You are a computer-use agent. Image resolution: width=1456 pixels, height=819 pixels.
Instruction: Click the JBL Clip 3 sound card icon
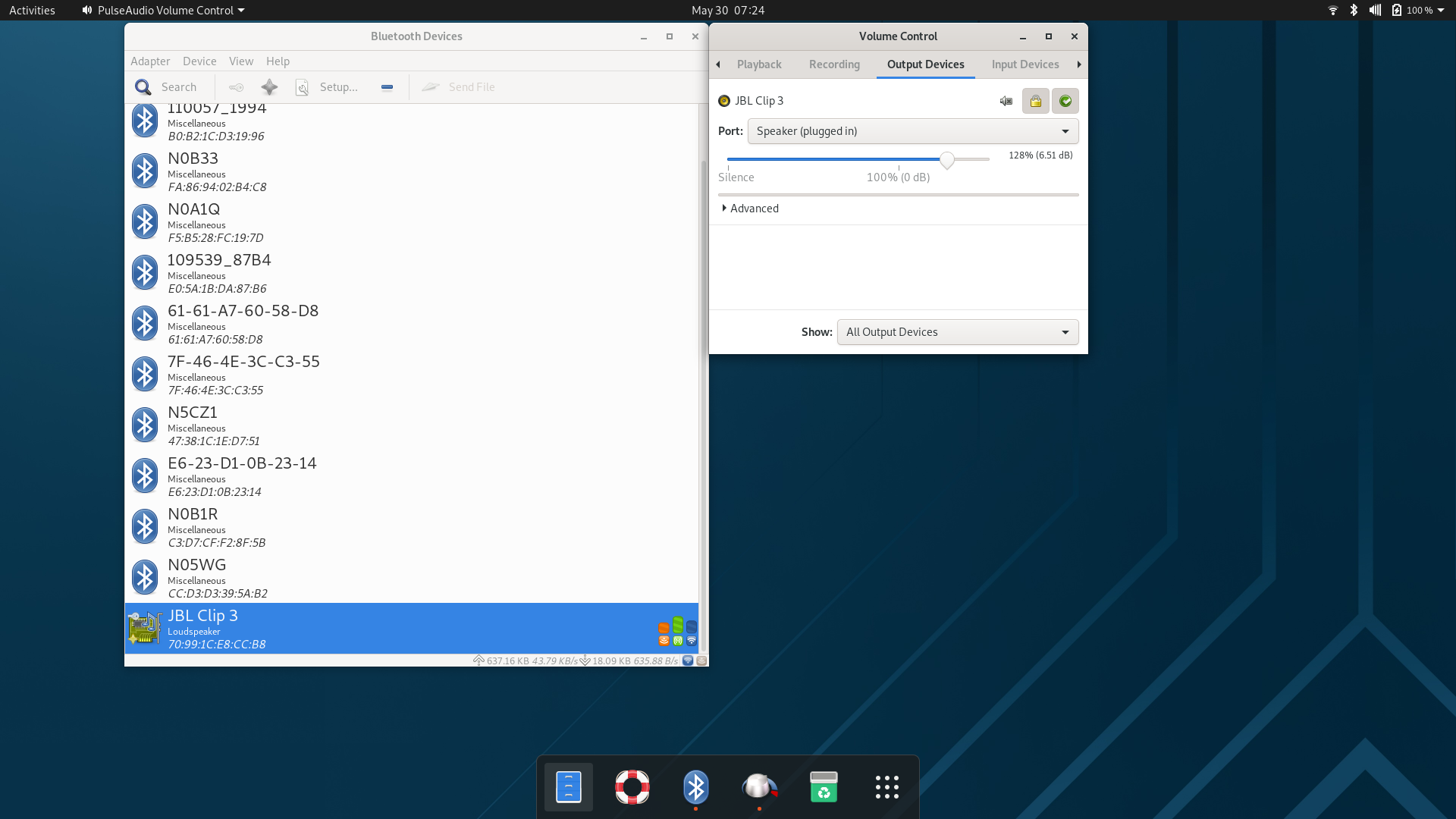pyautogui.click(x=145, y=629)
